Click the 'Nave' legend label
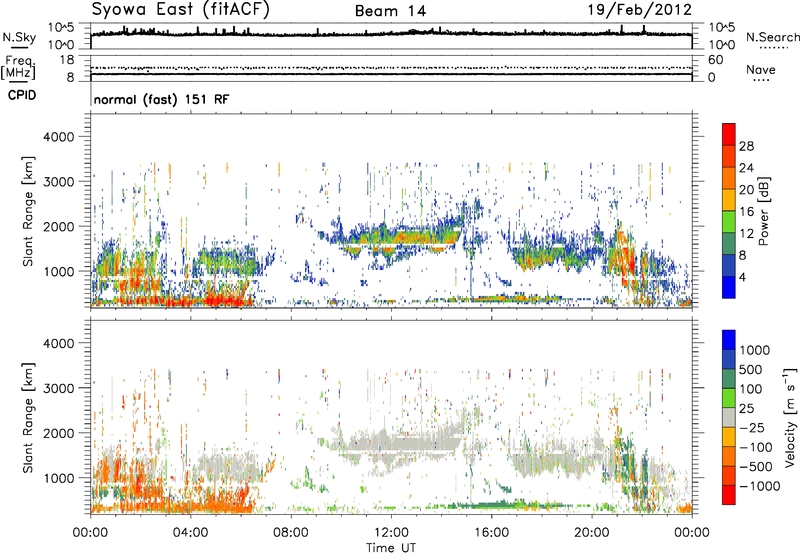Viewport: 800px width, 554px height. click(x=761, y=70)
